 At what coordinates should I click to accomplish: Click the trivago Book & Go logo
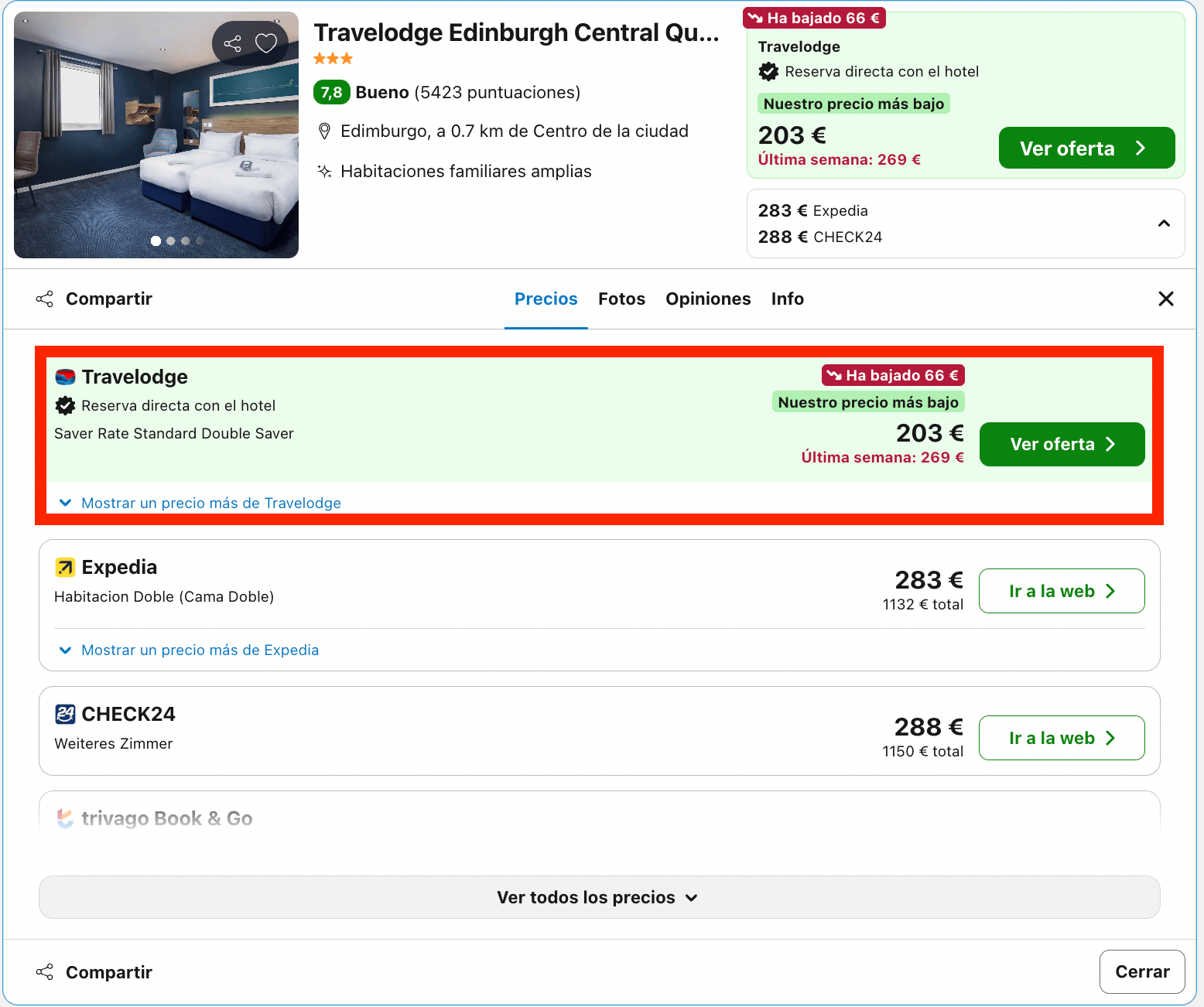[x=65, y=818]
